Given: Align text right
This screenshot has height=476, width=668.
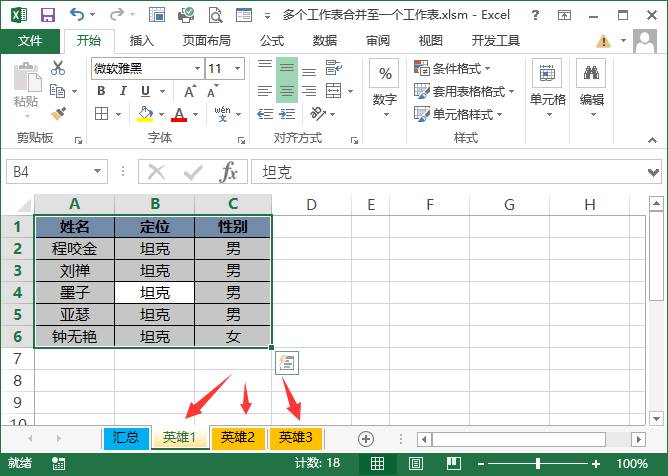Looking at the screenshot, I should tap(309, 91).
